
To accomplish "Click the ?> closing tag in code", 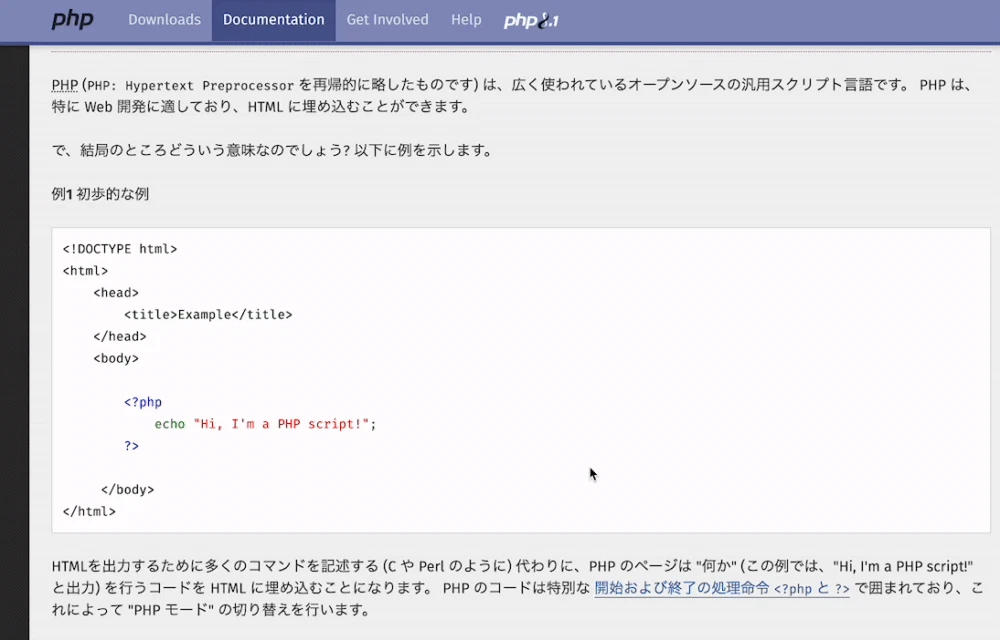I will click(x=131, y=446).
